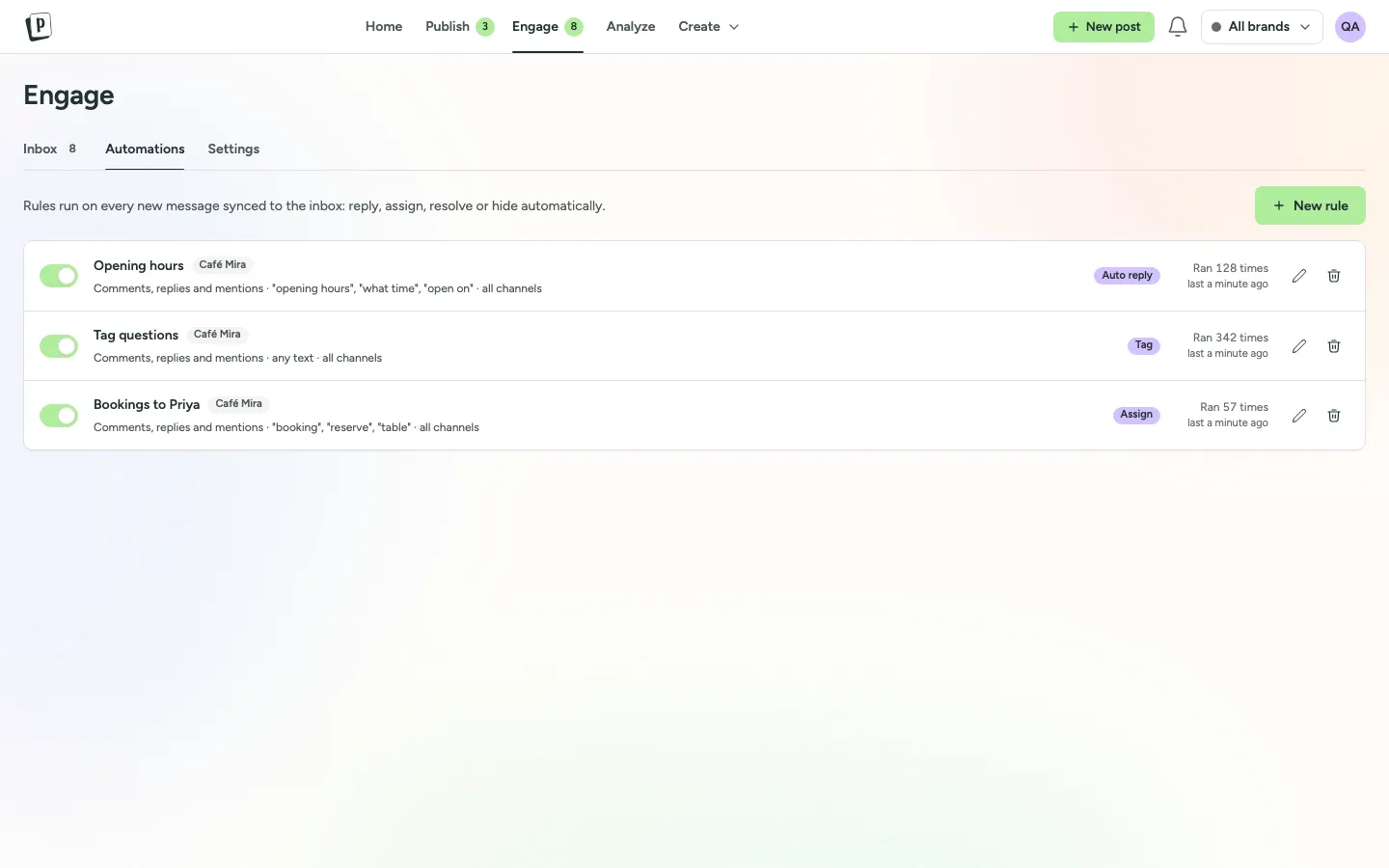The width and height of the screenshot is (1389, 868).
Task: Click the Bookings to Priya rule title
Action: (x=147, y=404)
